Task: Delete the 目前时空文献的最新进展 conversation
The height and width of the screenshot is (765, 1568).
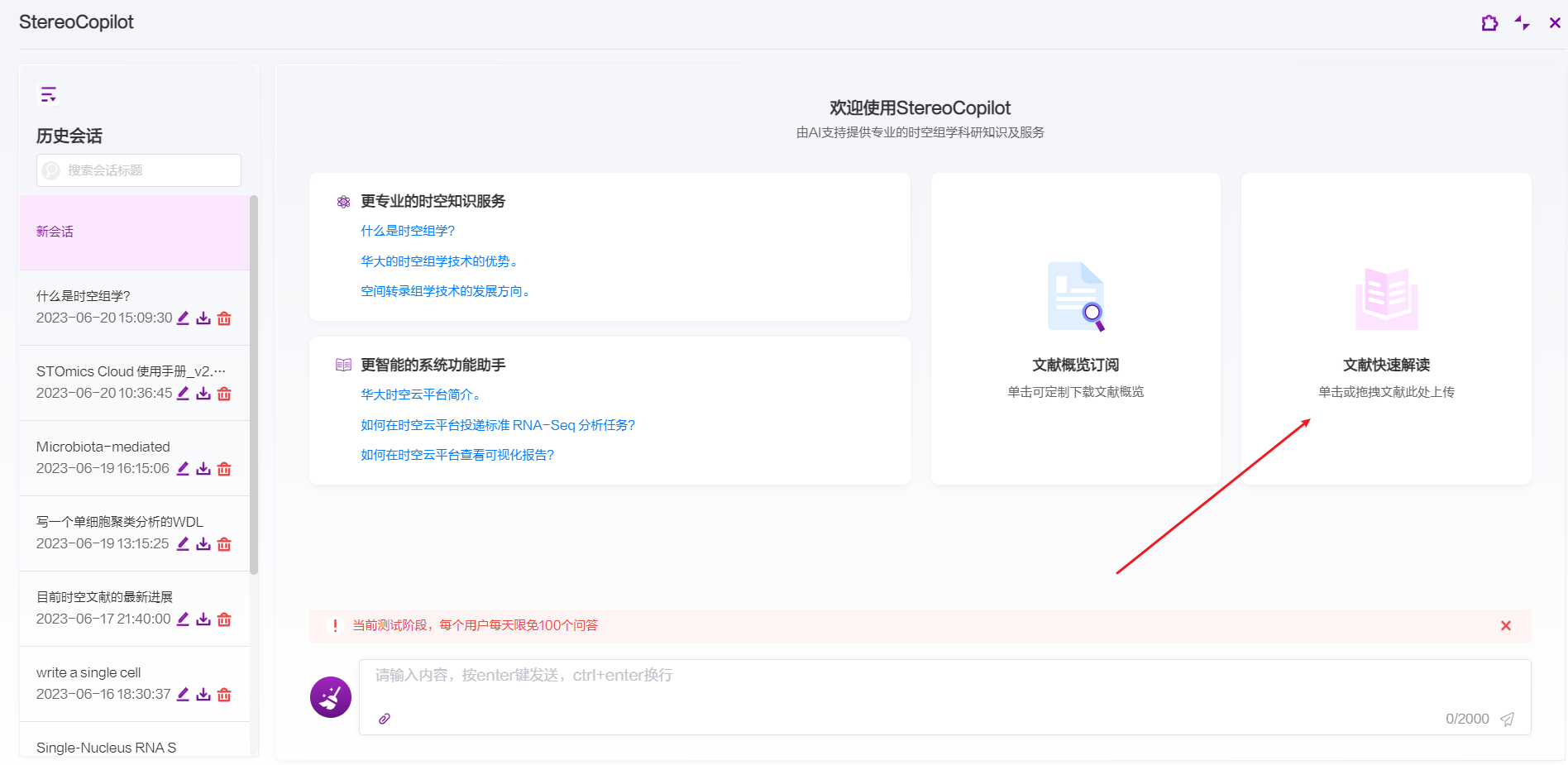Action: tap(224, 619)
